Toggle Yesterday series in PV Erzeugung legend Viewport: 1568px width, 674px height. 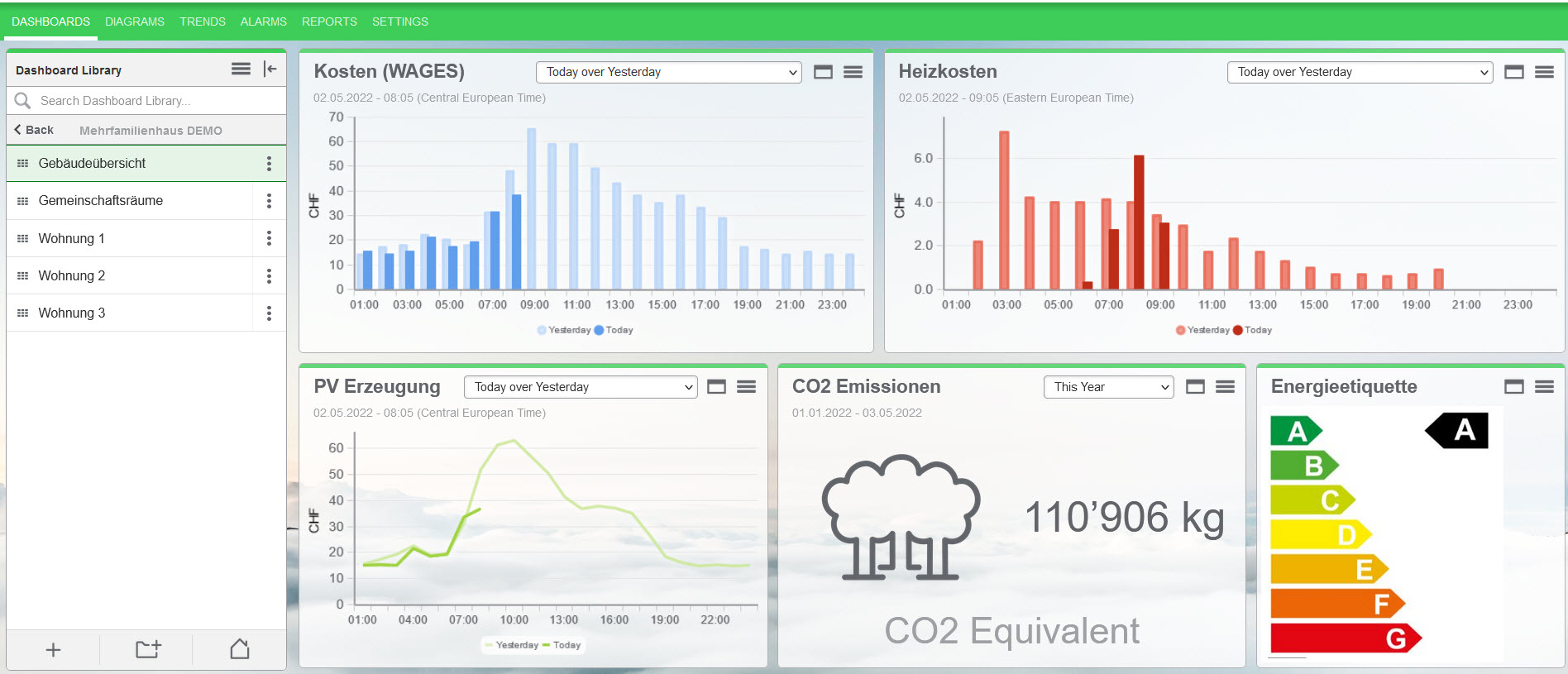[511, 645]
